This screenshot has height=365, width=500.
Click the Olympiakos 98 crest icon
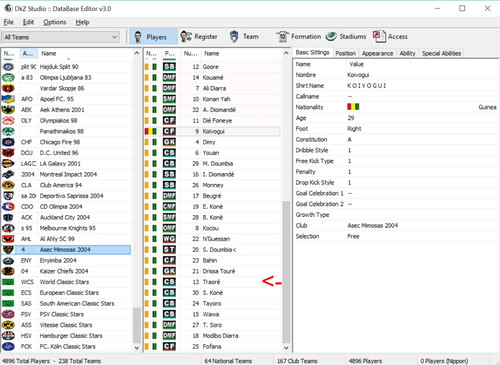click(8, 121)
